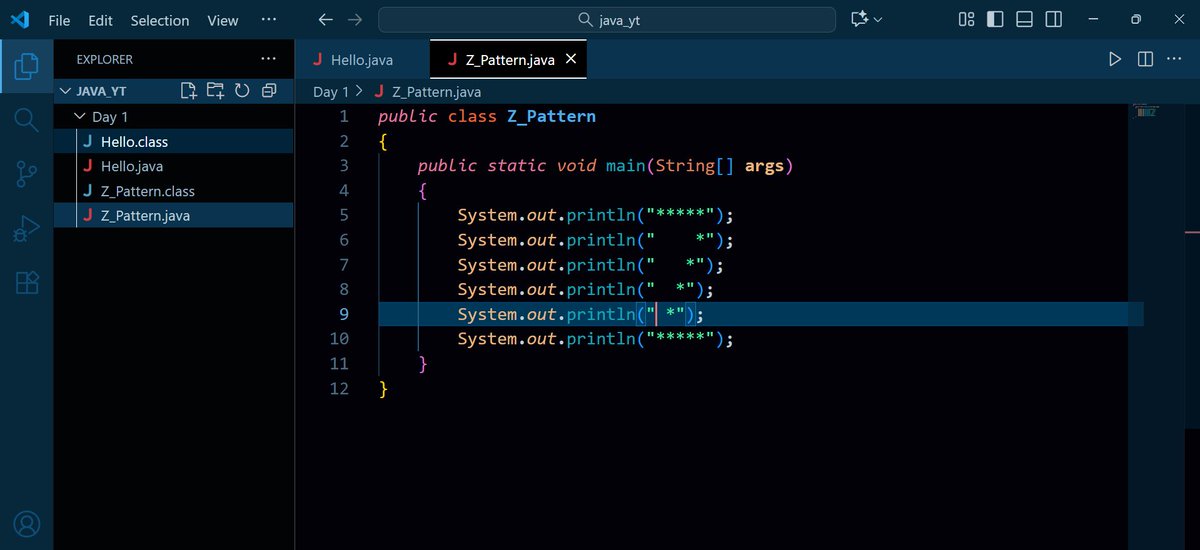Refresh the Explorer file tree
Viewport: 1200px width, 550px height.
click(242, 91)
